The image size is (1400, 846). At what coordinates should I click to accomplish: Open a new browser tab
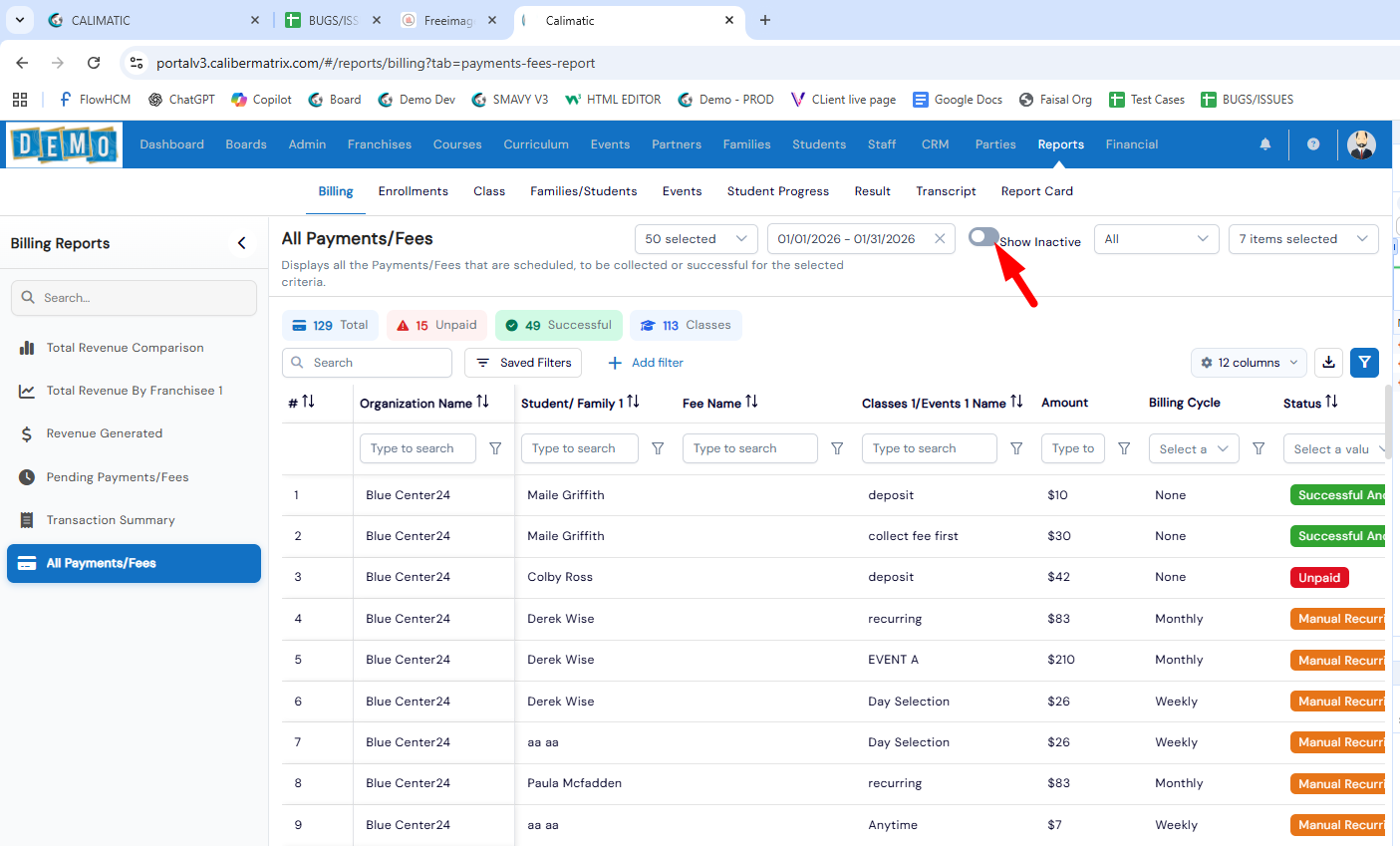pos(765,20)
